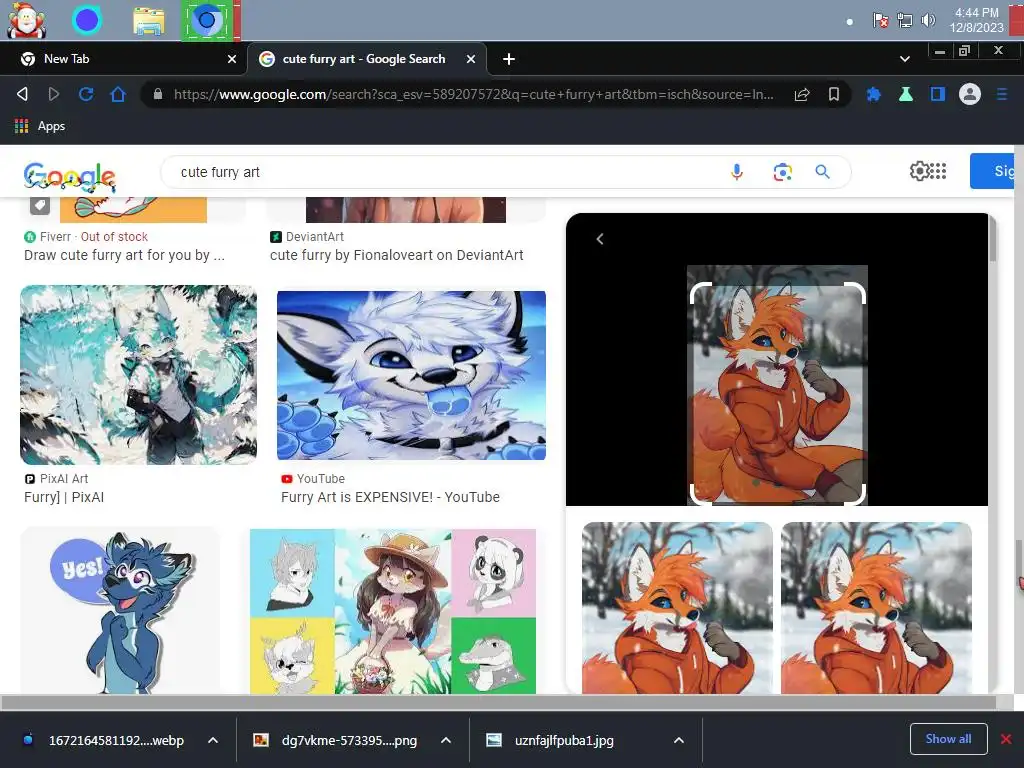Click the page horizontal scrollbar

click(499, 703)
